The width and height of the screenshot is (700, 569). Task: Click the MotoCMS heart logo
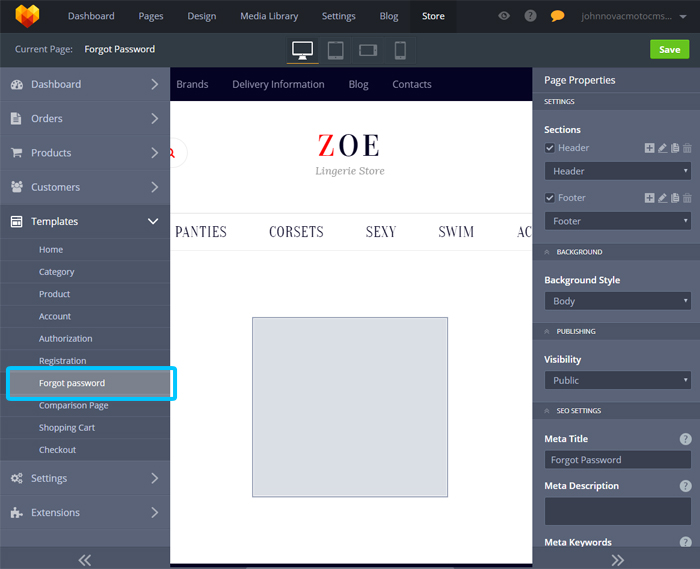click(27, 16)
